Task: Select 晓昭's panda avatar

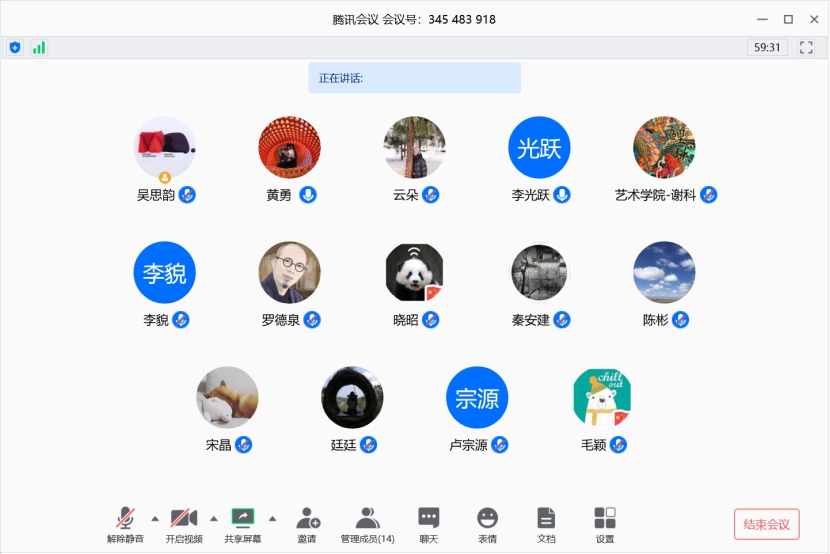Action: (x=414, y=273)
